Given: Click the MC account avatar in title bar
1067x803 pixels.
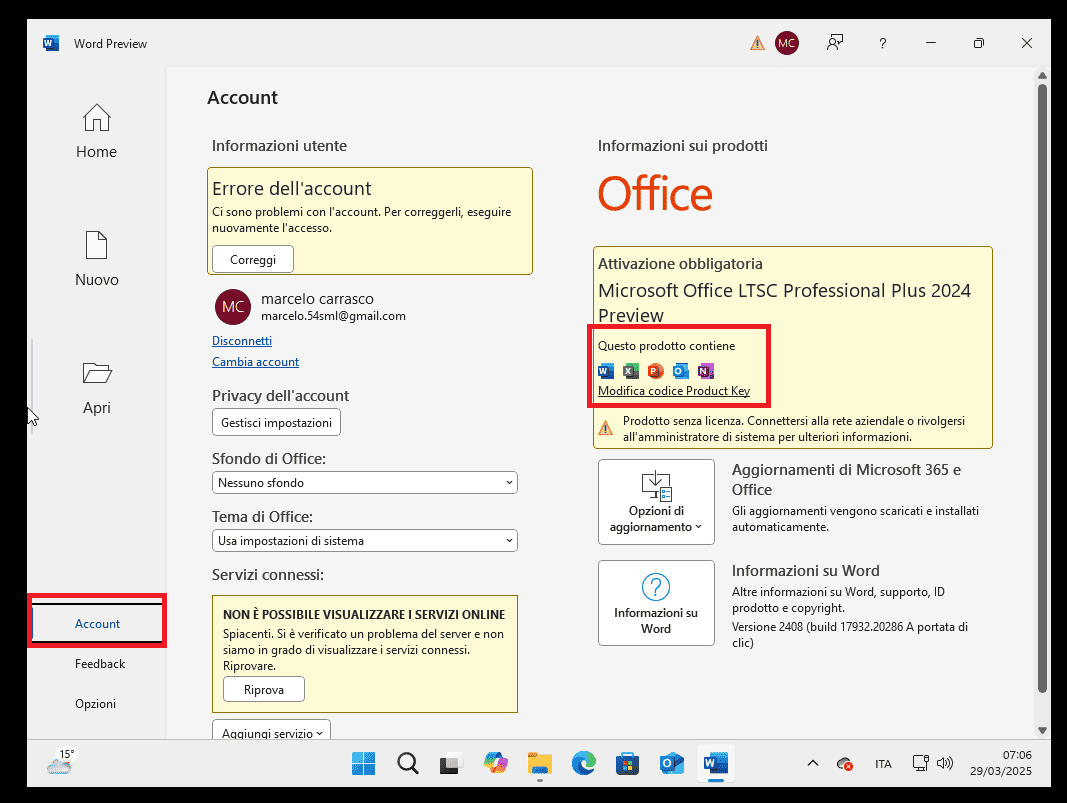Looking at the screenshot, I should coord(787,43).
